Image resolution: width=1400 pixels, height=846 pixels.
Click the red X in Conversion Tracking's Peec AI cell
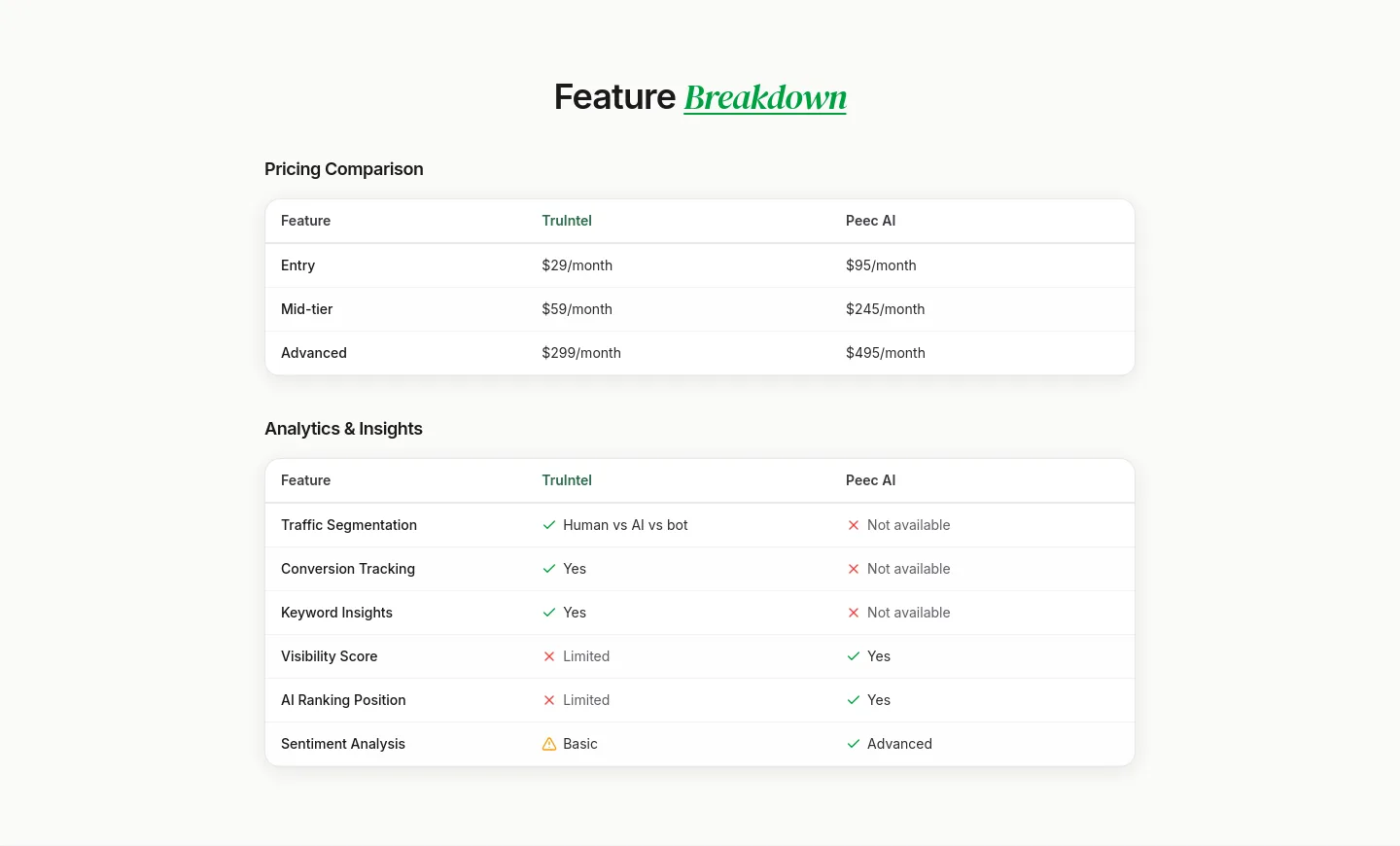[x=854, y=569]
